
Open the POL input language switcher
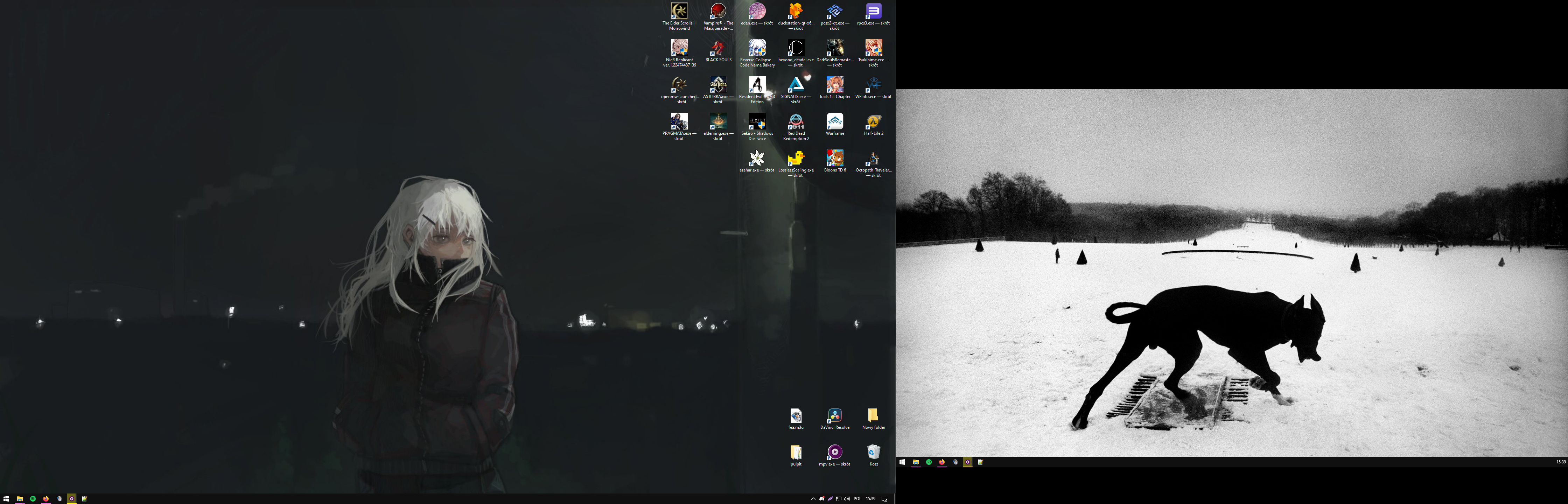pos(857,498)
